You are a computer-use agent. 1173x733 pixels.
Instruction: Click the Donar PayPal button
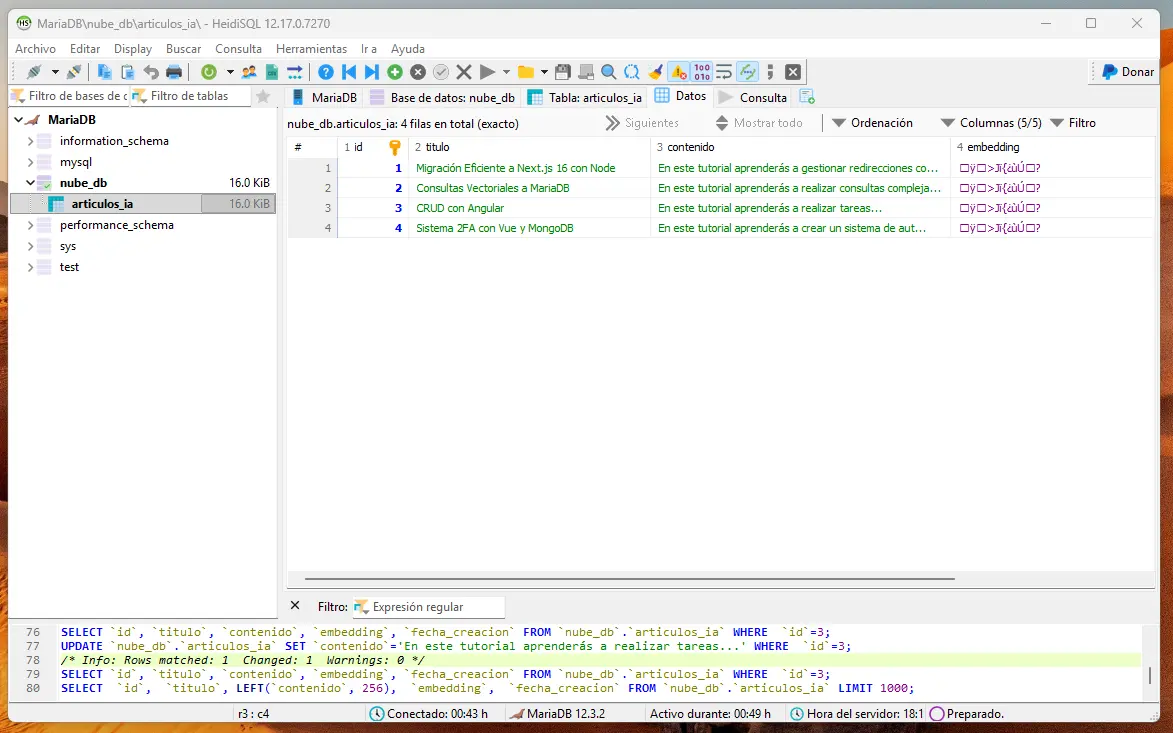tap(1128, 72)
